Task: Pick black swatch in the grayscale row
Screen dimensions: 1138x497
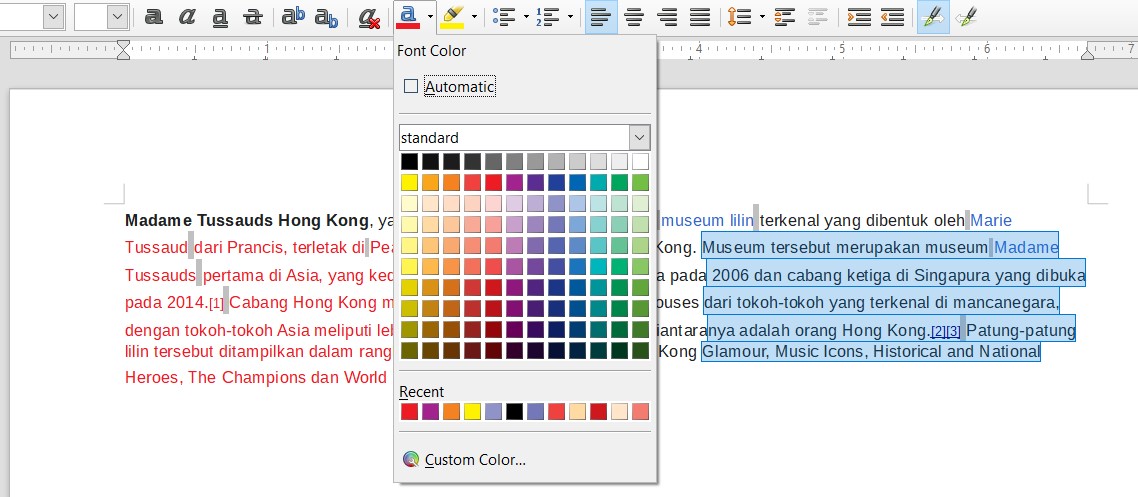Action: coord(410,161)
